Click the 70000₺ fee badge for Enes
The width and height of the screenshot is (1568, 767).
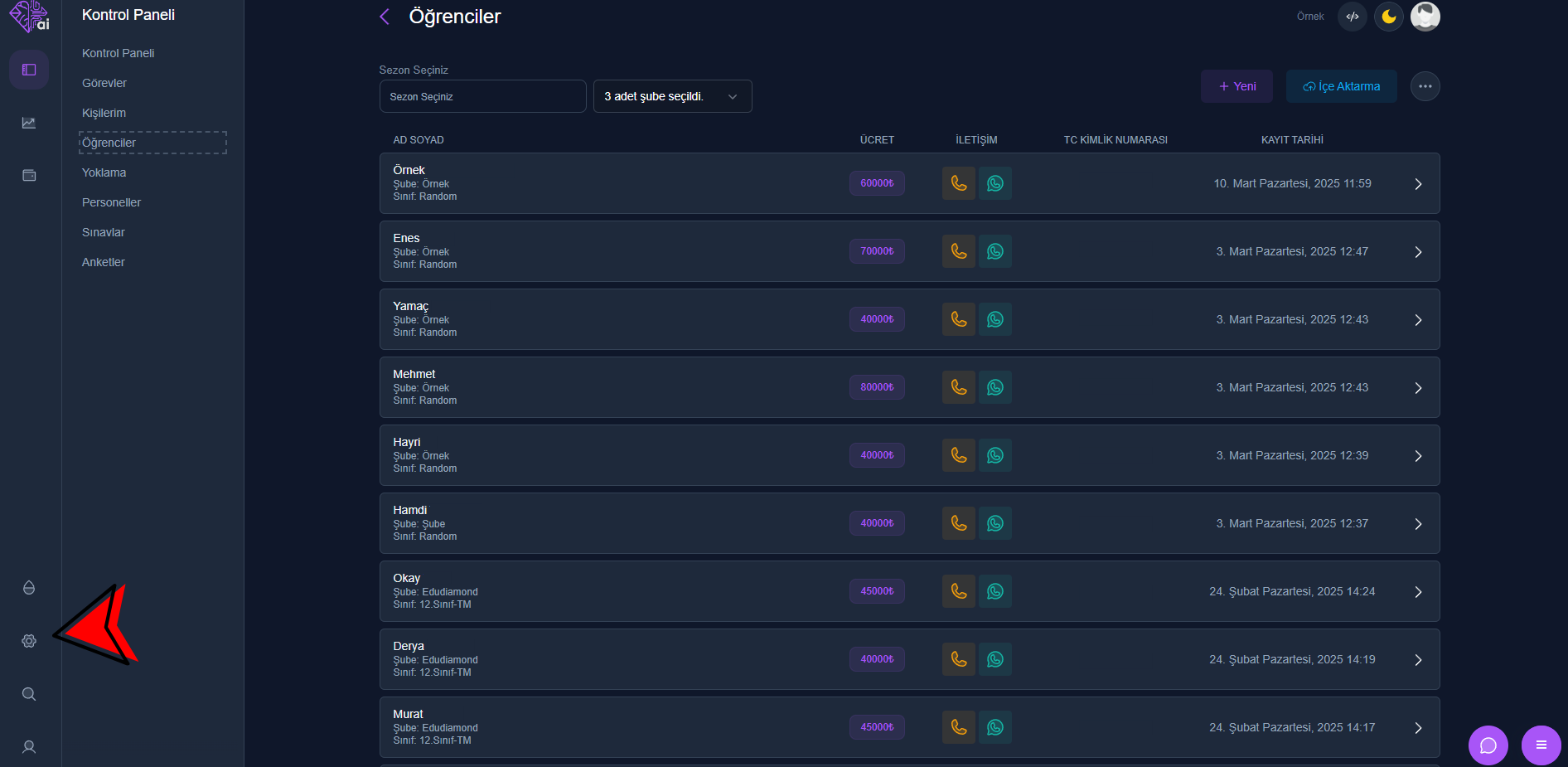point(877,251)
